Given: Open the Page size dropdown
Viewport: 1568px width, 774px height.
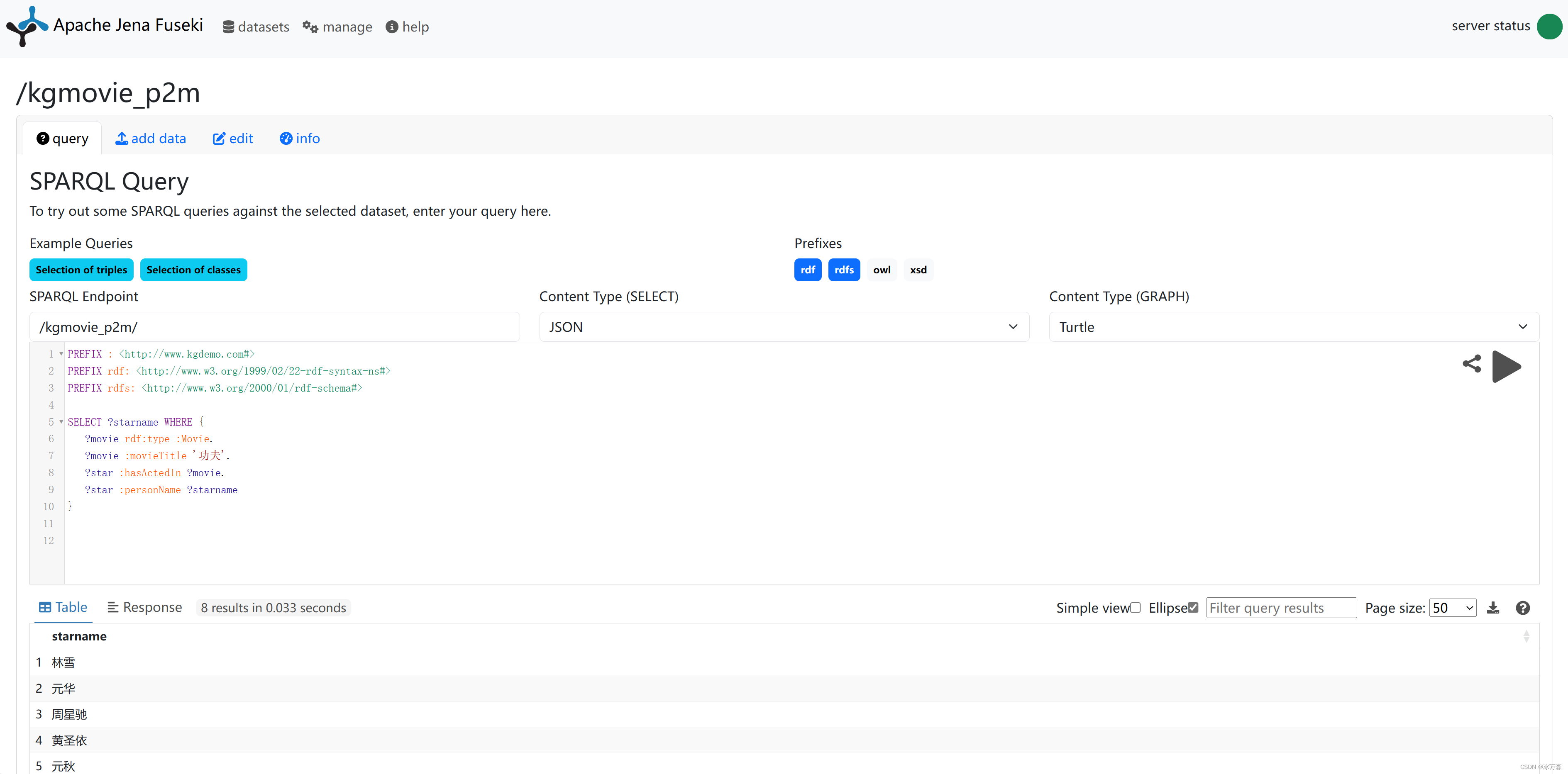Looking at the screenshot, I should 1452,608.
